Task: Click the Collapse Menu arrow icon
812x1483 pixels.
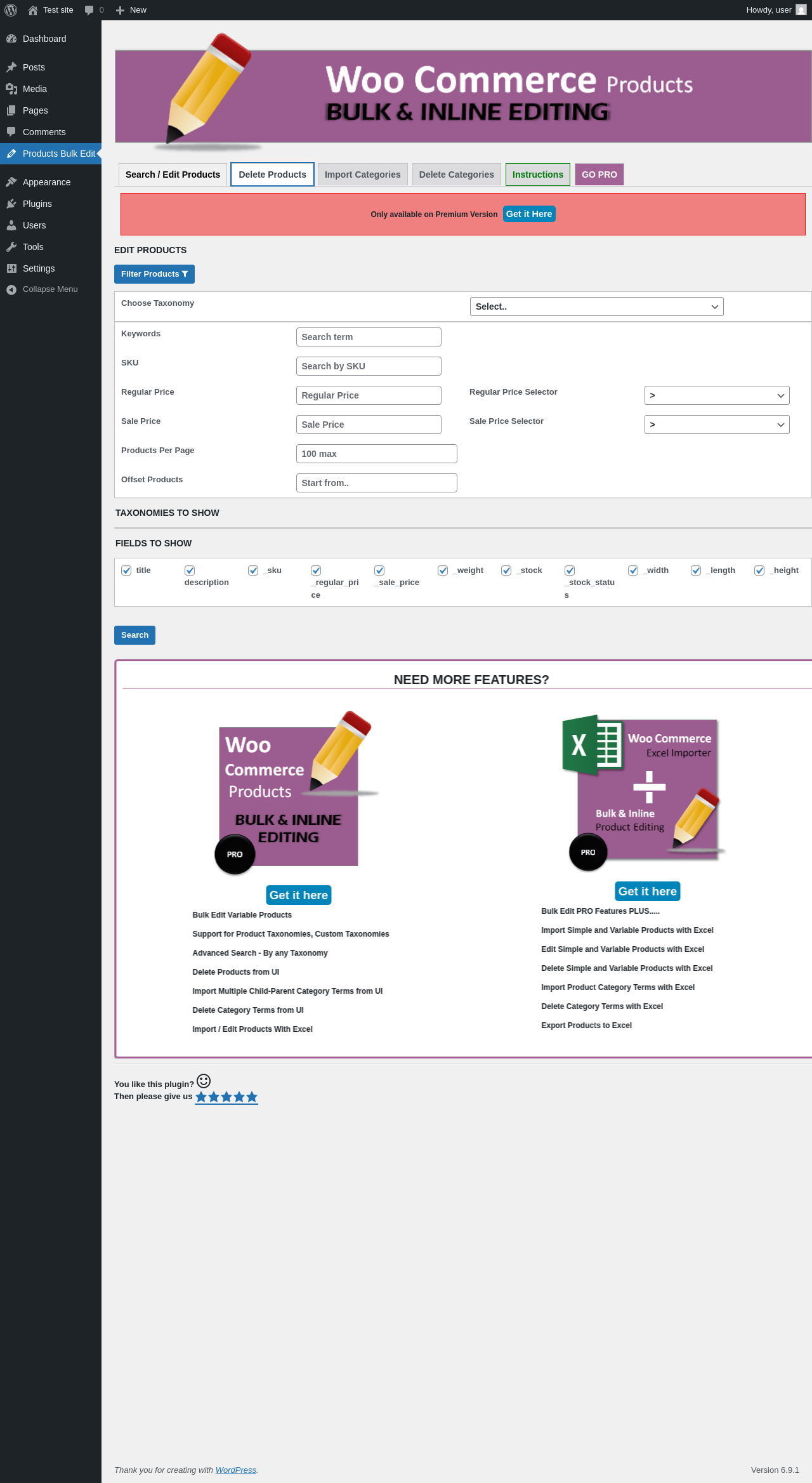Action: point(11,289)
